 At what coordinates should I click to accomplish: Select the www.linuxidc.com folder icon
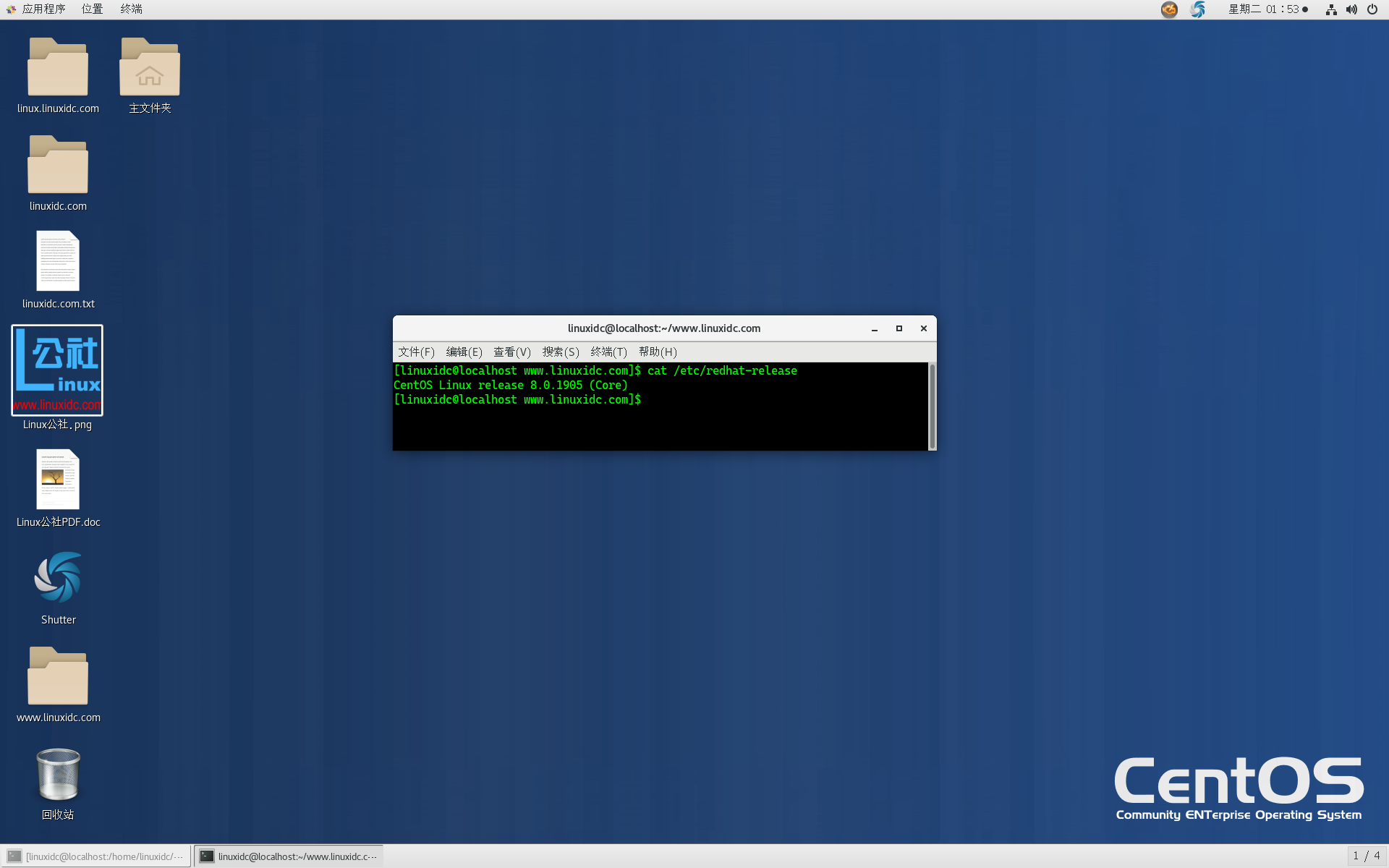(58, 676)
